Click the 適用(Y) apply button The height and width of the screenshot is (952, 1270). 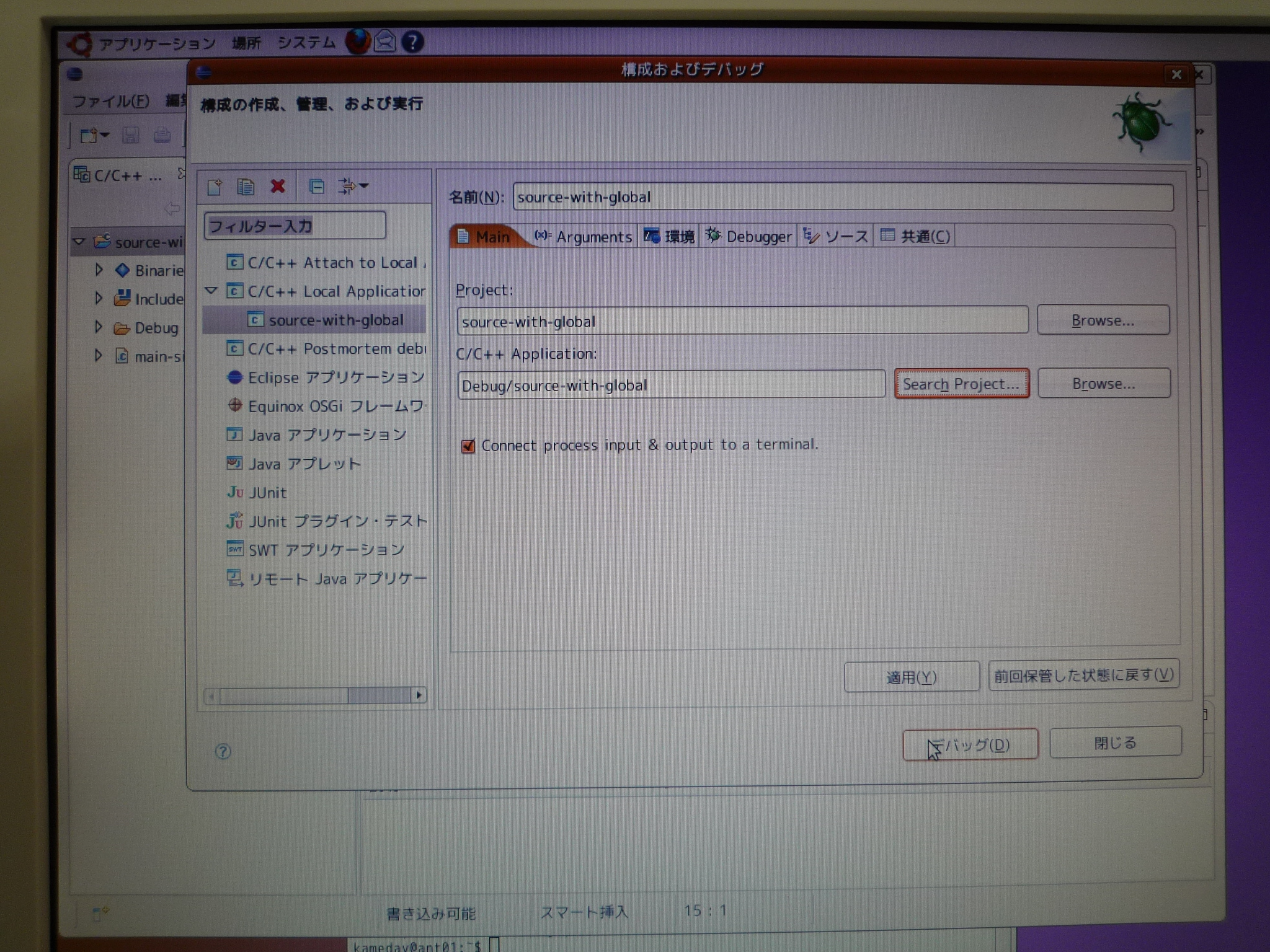coord(912,676)
